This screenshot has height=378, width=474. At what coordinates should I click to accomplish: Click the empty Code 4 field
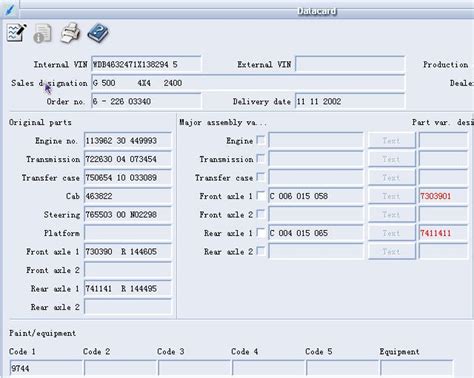pos(268,368)
